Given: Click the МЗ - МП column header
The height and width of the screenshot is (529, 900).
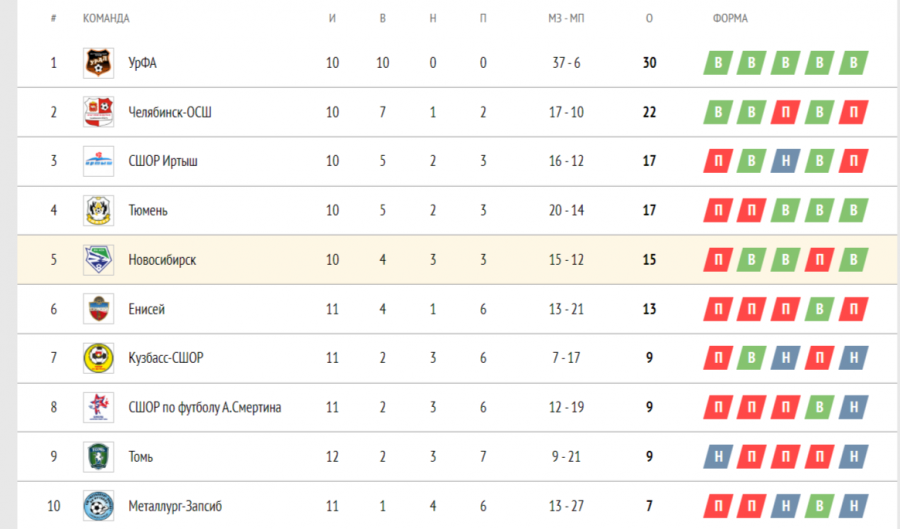Looking at the screenshot, I should point(566,19).
